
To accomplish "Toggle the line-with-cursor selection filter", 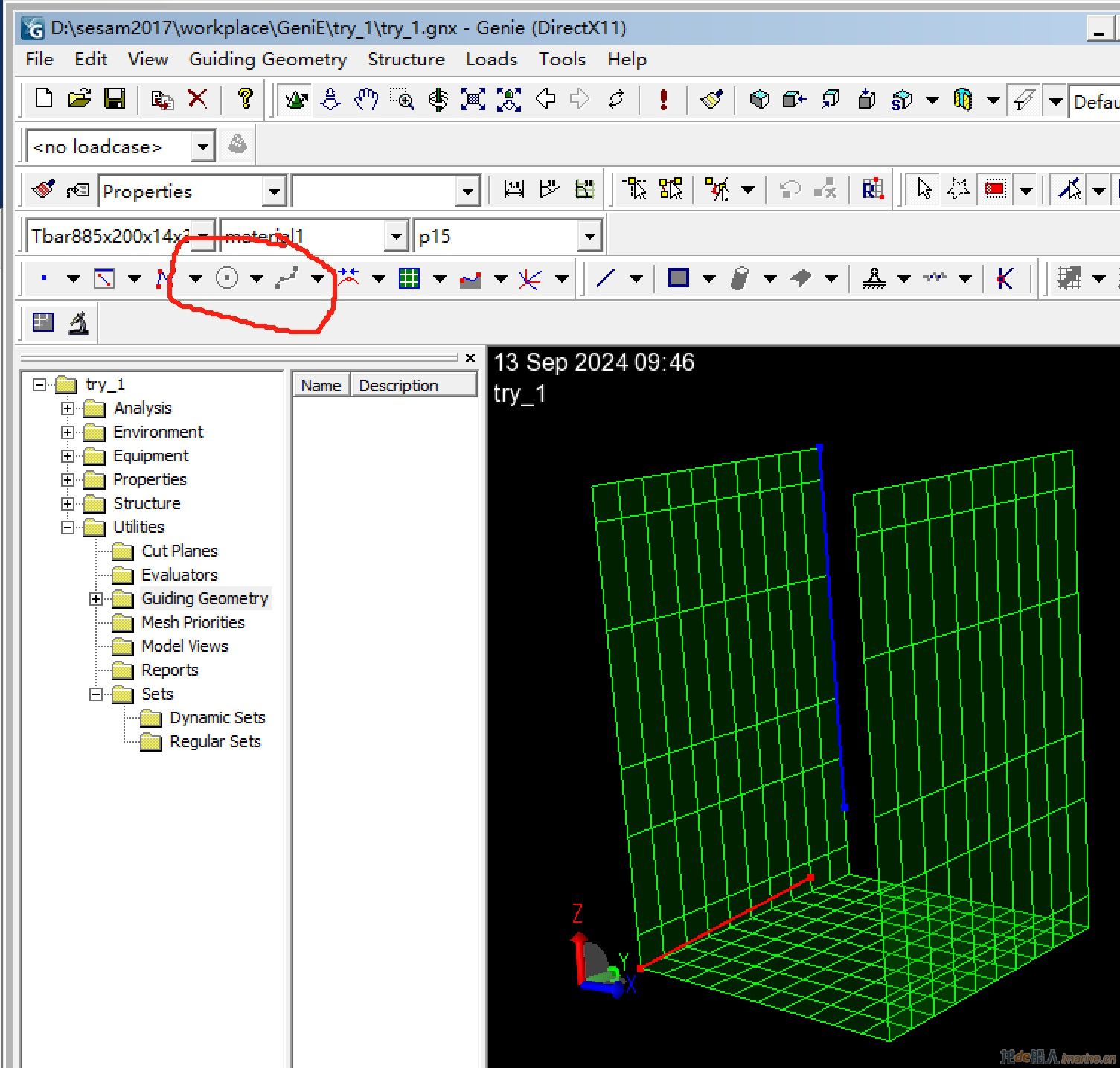I will (1069, 189).
